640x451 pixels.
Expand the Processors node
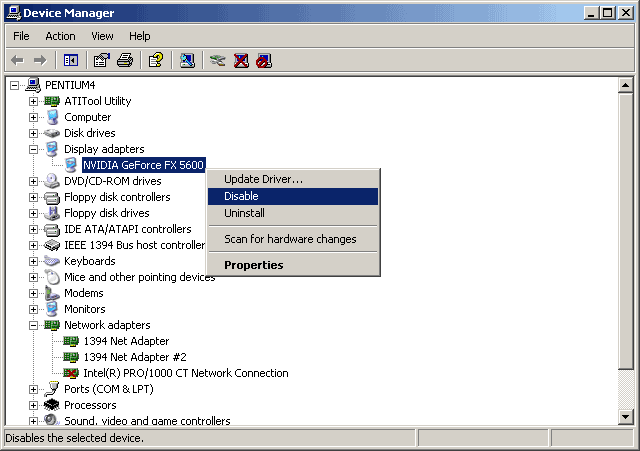coord(33,405)
